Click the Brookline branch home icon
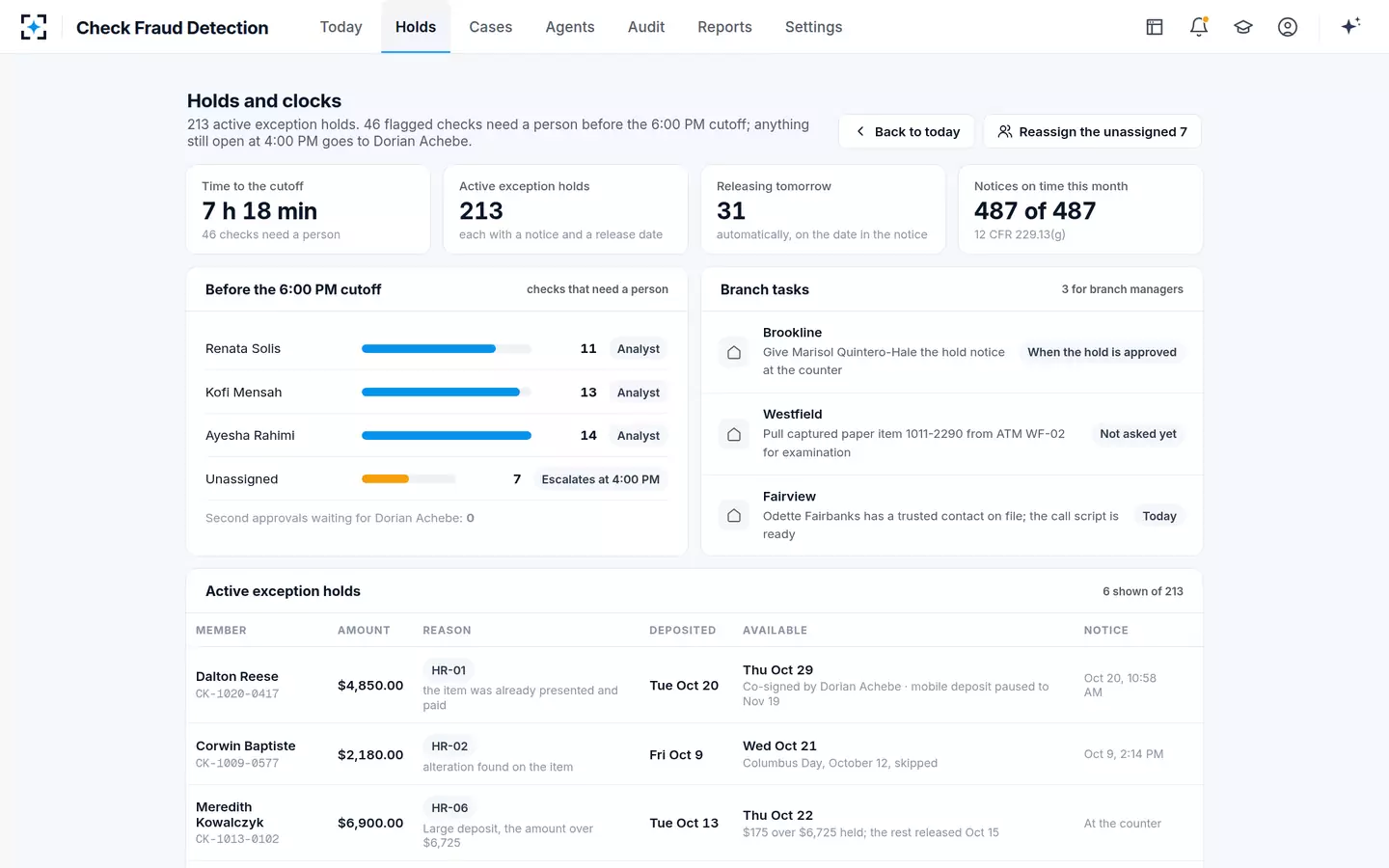The width and height of the screenshot is (1389, 868). tap(734, 353)
